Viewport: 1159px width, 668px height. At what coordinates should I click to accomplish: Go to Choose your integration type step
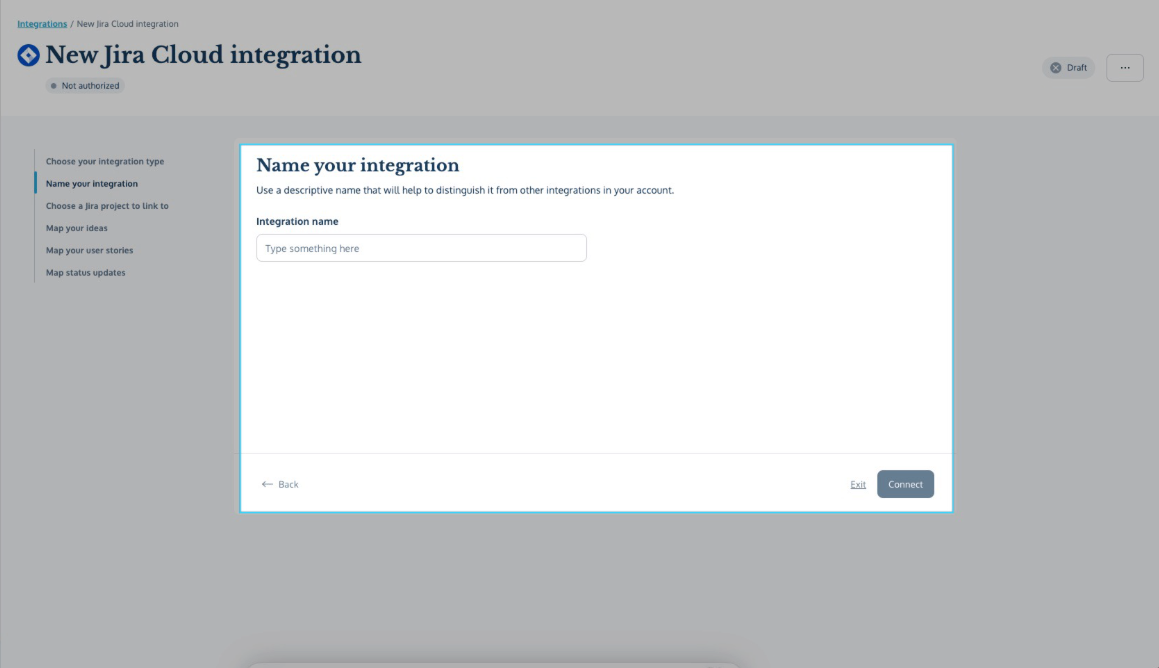[105, 161]
